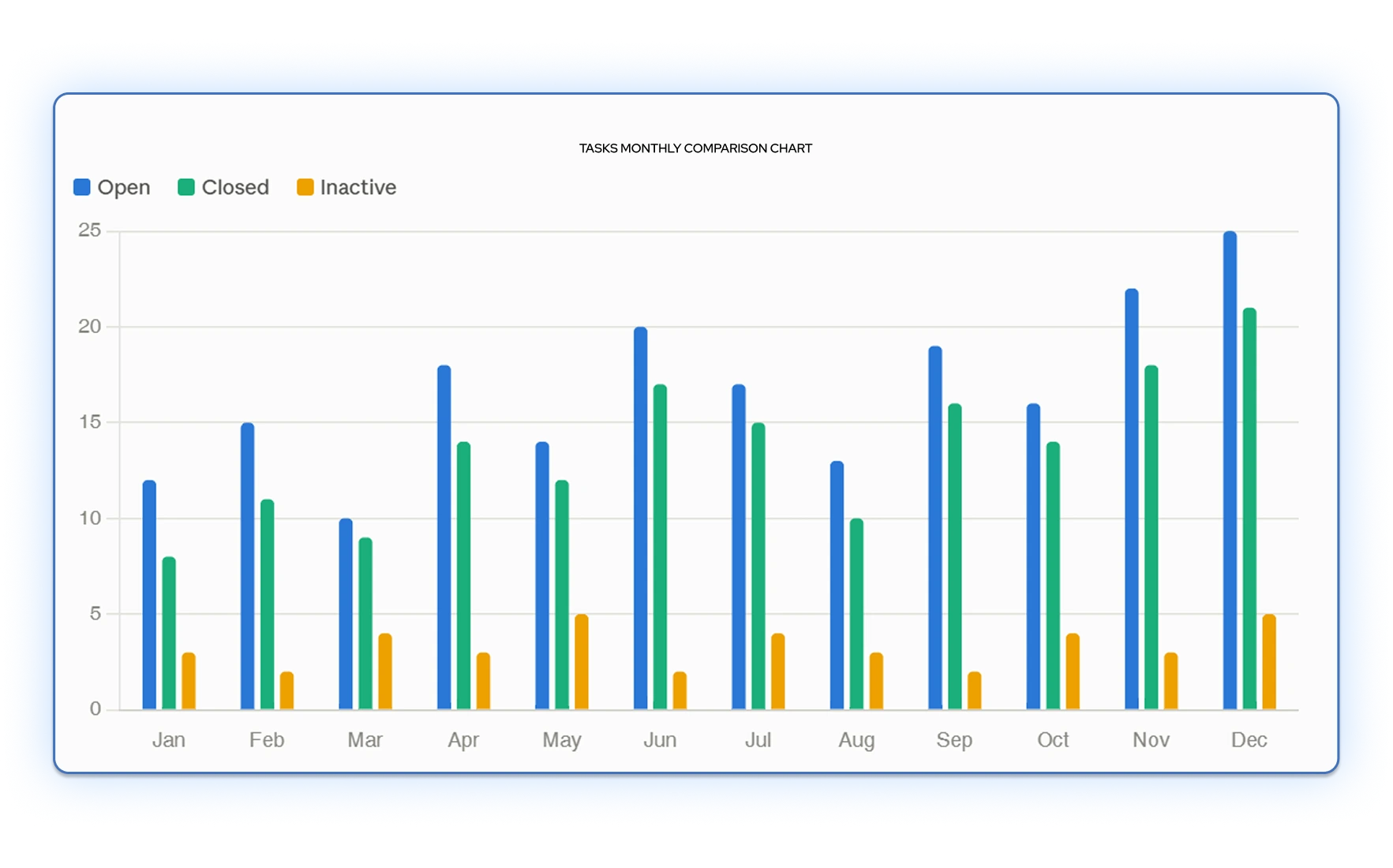Viewport: 1393px width, 868px height.
Task: Select the blue Open bar for Apr
Action: [x=444, y=537]
